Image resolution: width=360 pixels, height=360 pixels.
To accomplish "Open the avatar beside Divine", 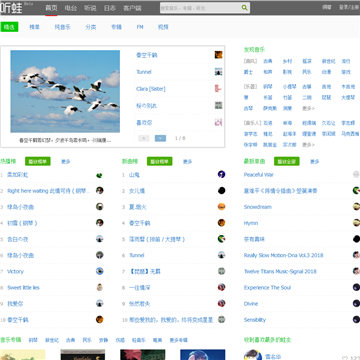I will pos(356,303).
